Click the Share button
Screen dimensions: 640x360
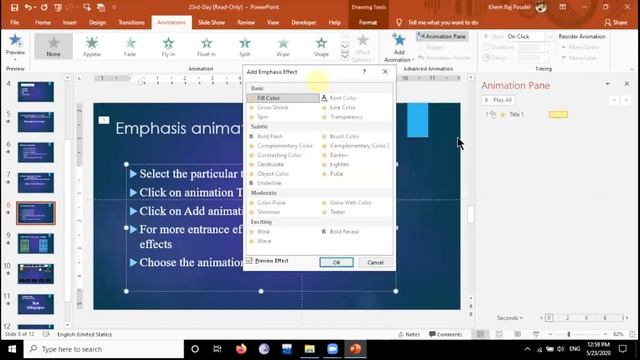coord(616,22)
